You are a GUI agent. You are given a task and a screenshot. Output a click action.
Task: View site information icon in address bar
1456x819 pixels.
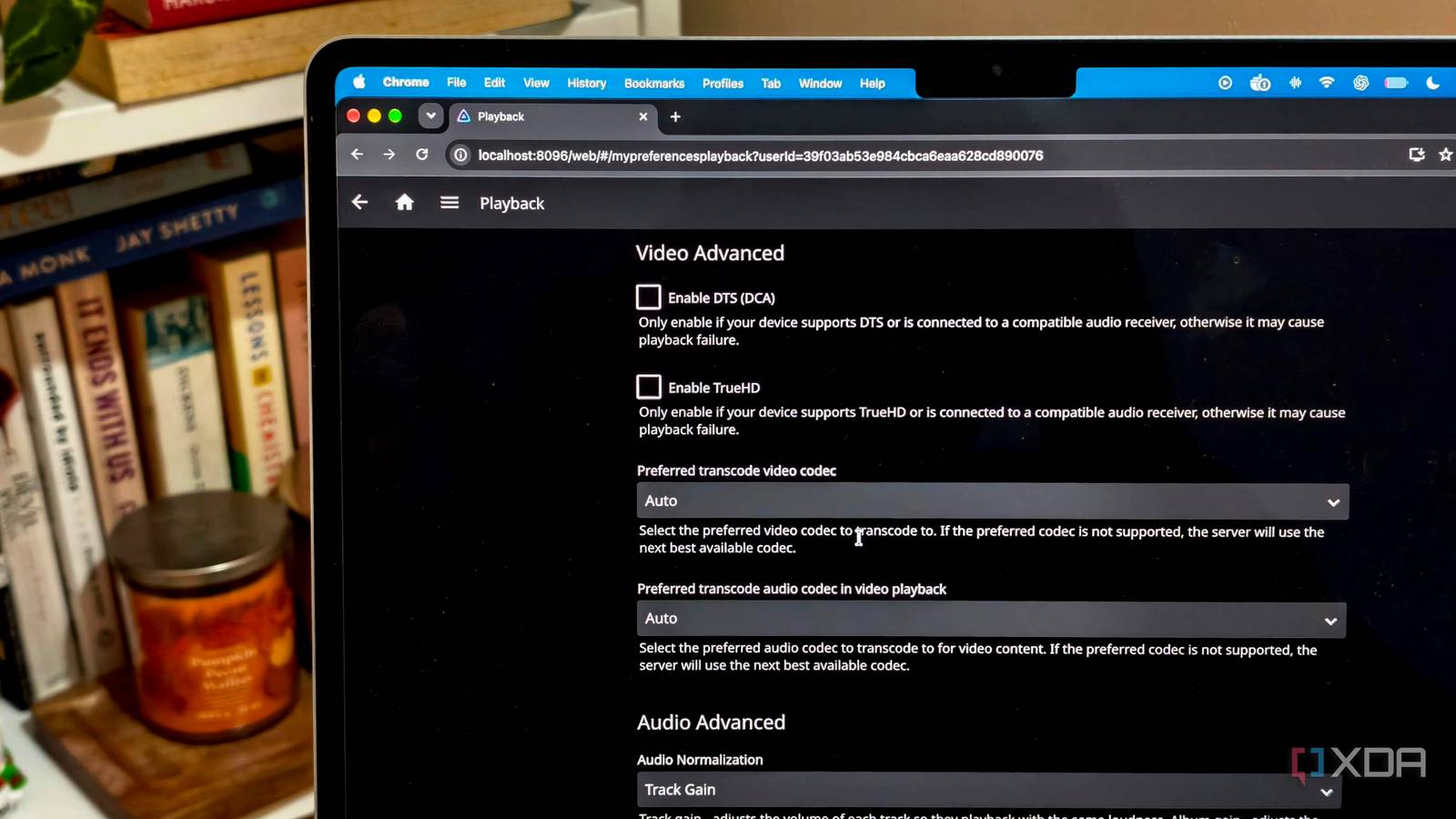tap(460, 156)
